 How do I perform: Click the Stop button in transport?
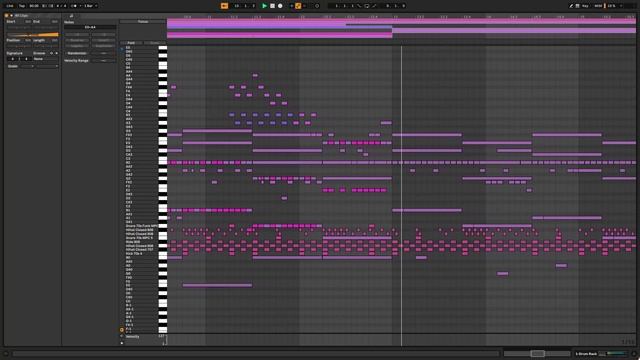[x=272, y=6]
